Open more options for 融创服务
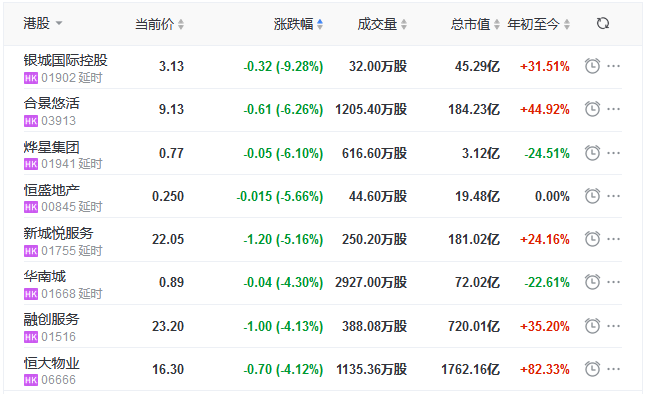 pos(613,326)
